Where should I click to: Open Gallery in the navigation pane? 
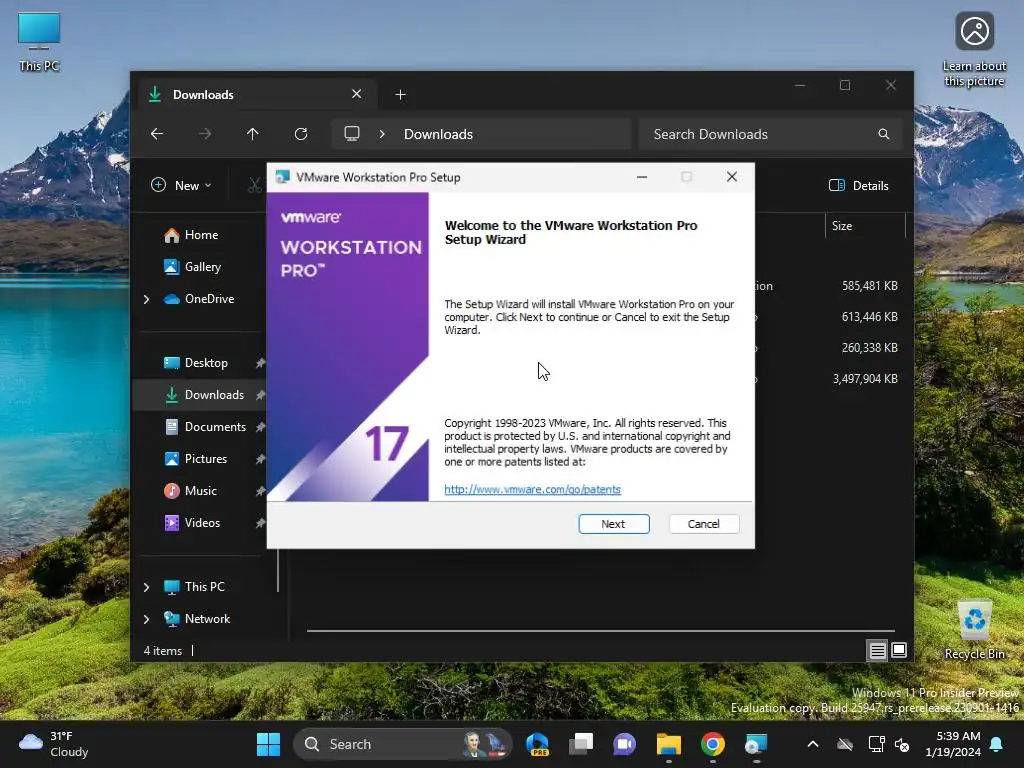(x=202, y=267)
